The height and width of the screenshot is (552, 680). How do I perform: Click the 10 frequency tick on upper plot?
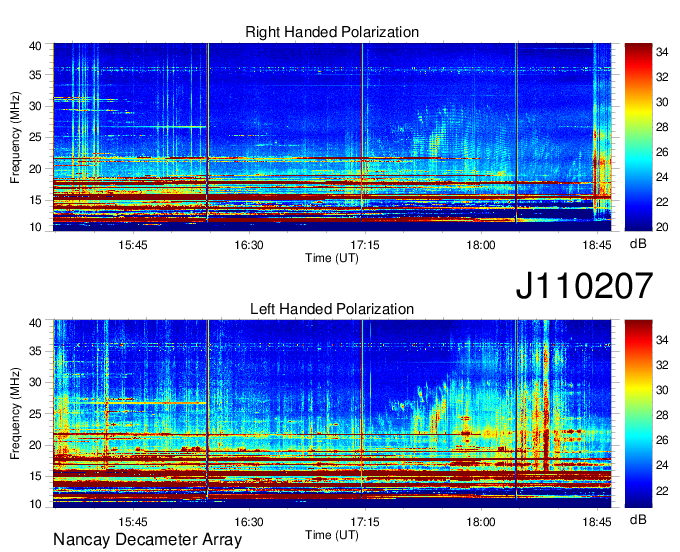coord(35,227)
